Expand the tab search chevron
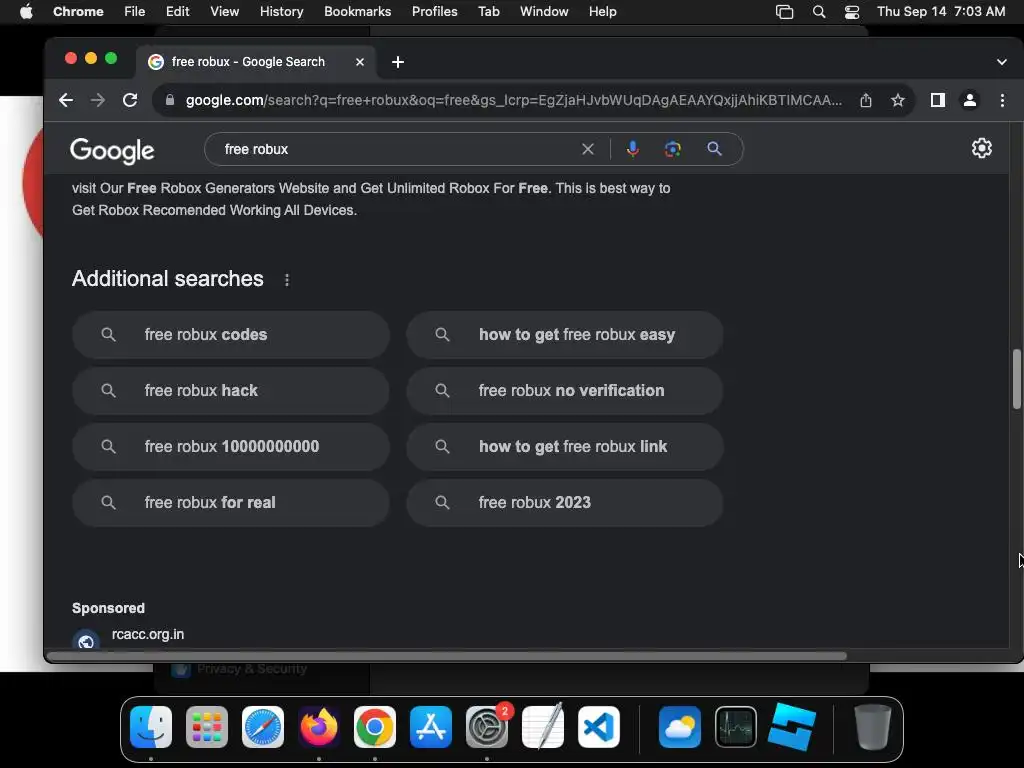1024x768 pixels. (x=1001, y=62)
